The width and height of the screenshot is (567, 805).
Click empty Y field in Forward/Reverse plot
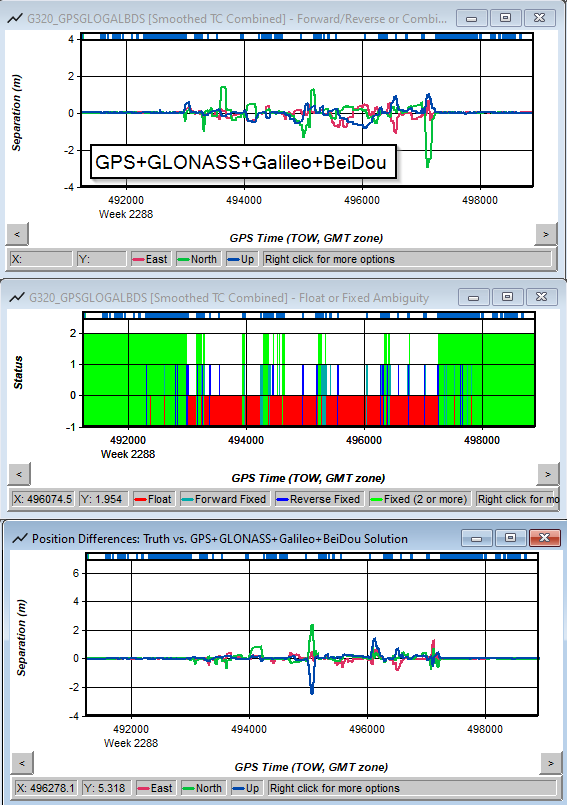(102, 259)
